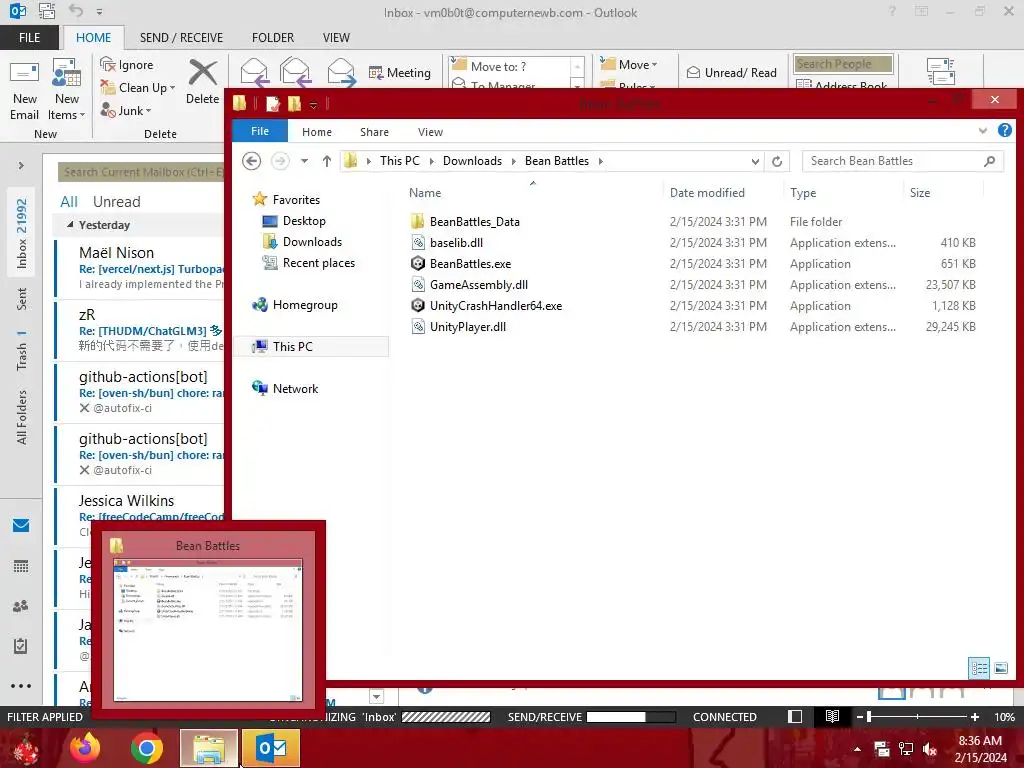Click Inbox 21992 vertical folder label
The height and width of the screenshot is (768, 1024).
click(x=22, y=234)
